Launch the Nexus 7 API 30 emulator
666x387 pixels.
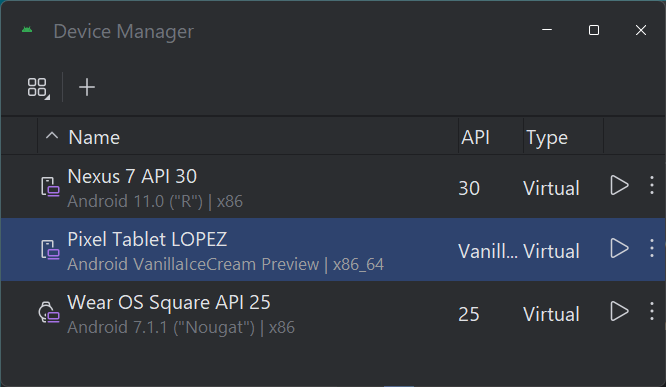pyautogui.click(x=619, y=186)
